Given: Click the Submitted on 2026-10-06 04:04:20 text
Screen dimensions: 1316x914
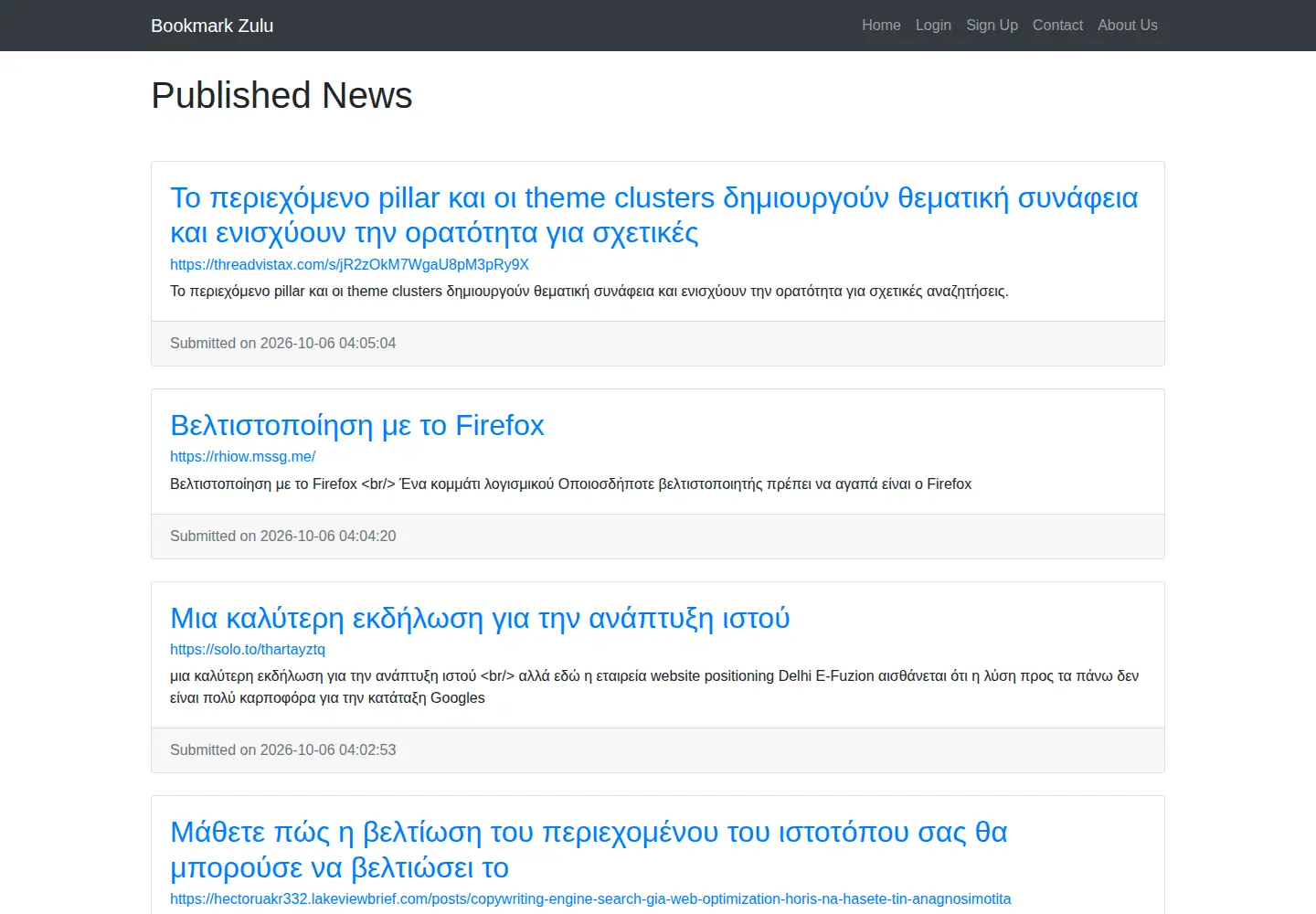Looking at the screenshot, I should coord(282,536).
